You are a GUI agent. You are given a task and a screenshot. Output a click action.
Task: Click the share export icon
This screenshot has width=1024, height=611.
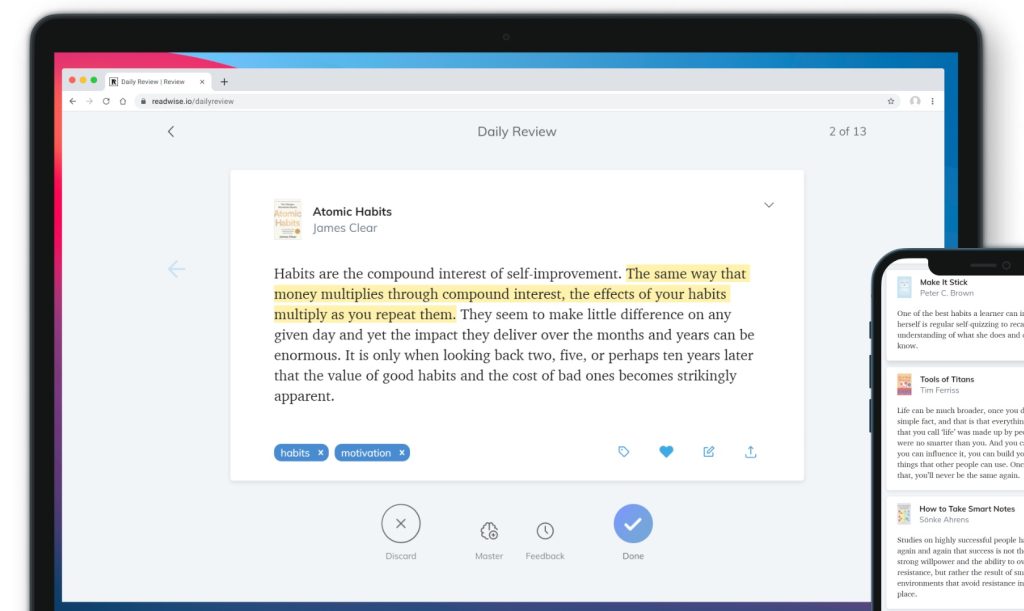coord(750,452)
